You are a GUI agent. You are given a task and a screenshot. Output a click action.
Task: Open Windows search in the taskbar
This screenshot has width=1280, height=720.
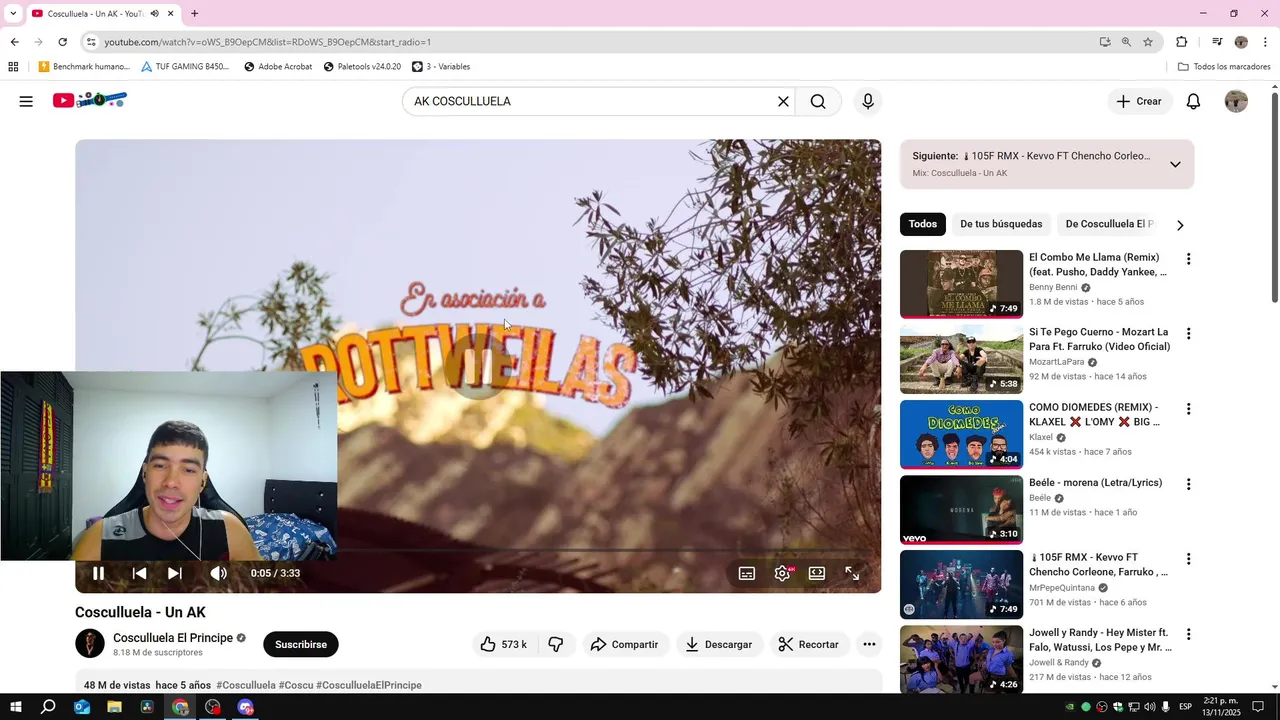pyautogui.click(x=48, y=707)
